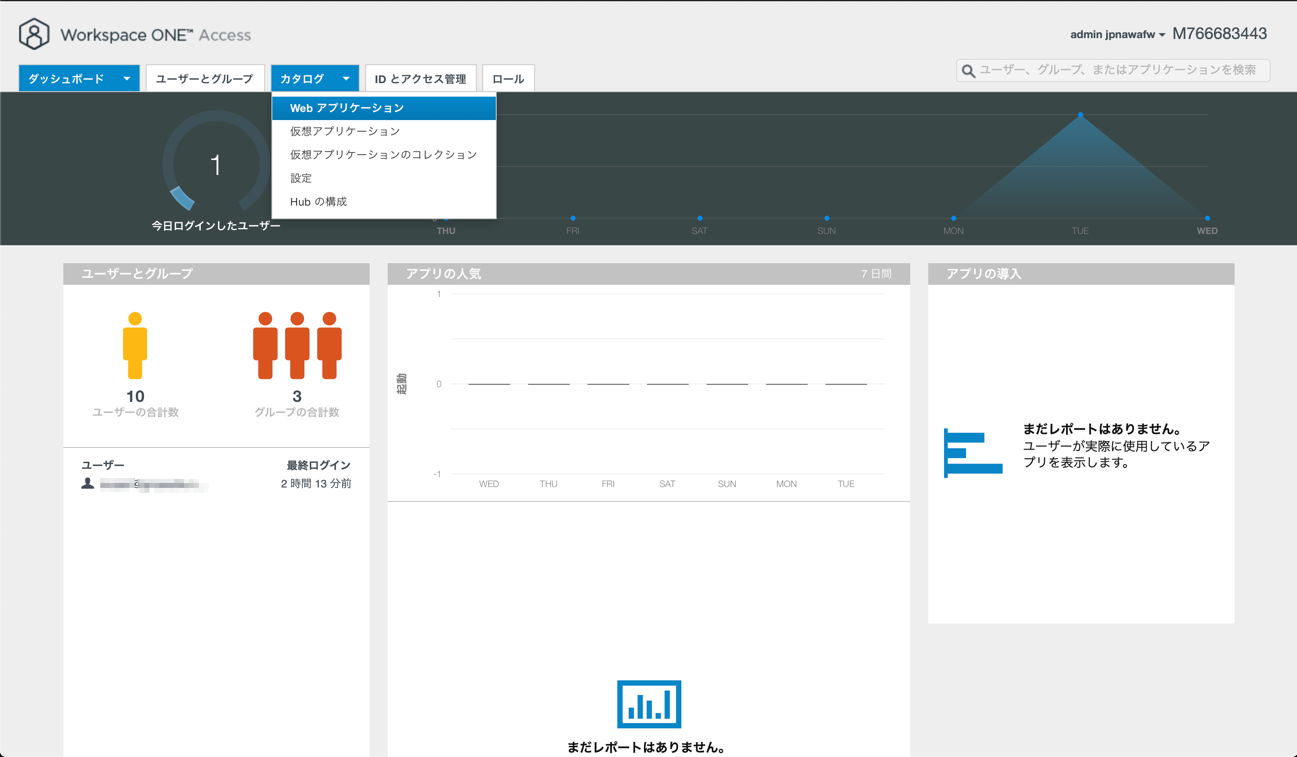This screenshot has height=757, width=1297.
Task: Click the FRI data point on login chart
Action: 573,218
